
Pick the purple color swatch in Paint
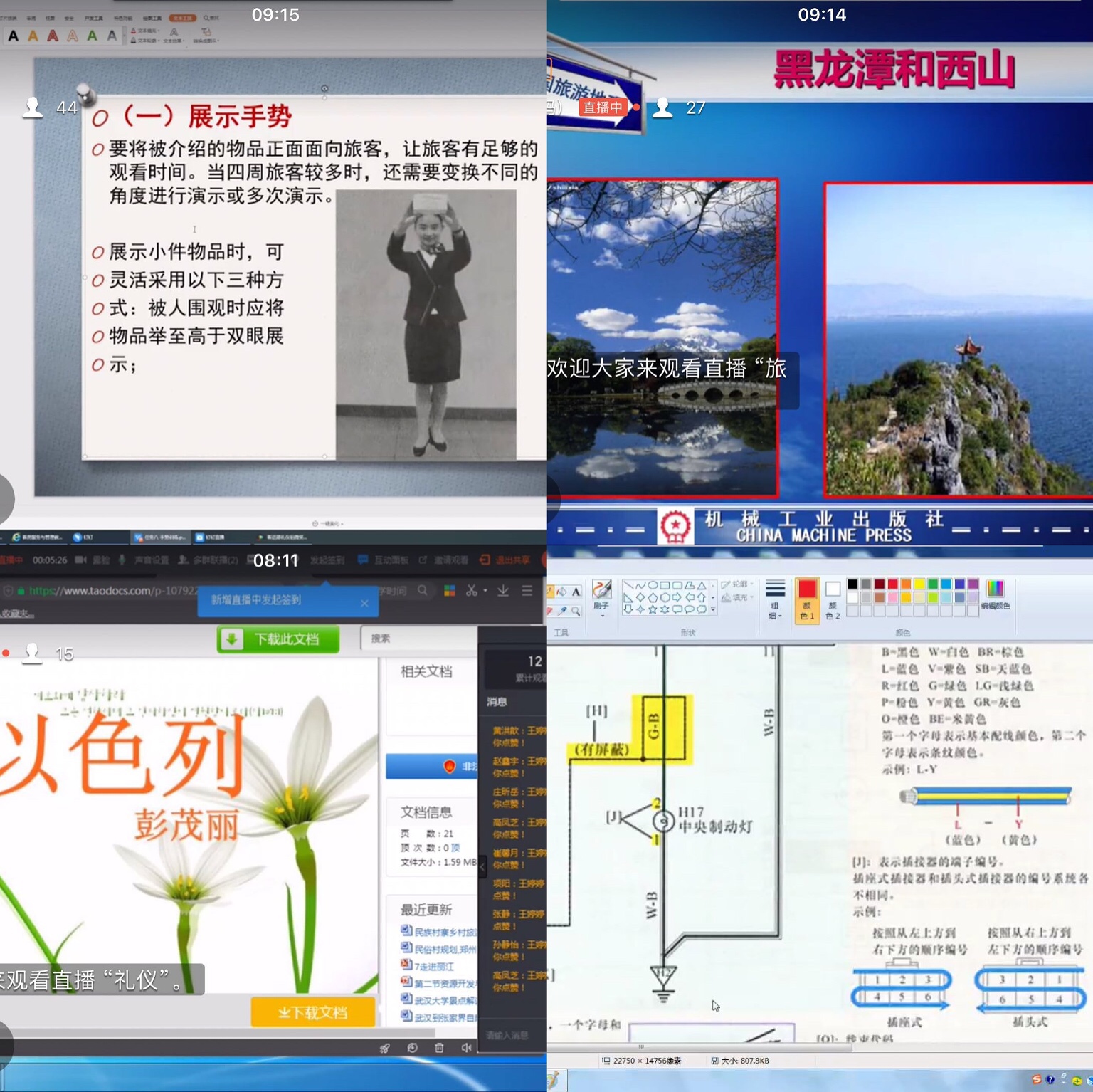pyautogui.click(x=973, y=584)
